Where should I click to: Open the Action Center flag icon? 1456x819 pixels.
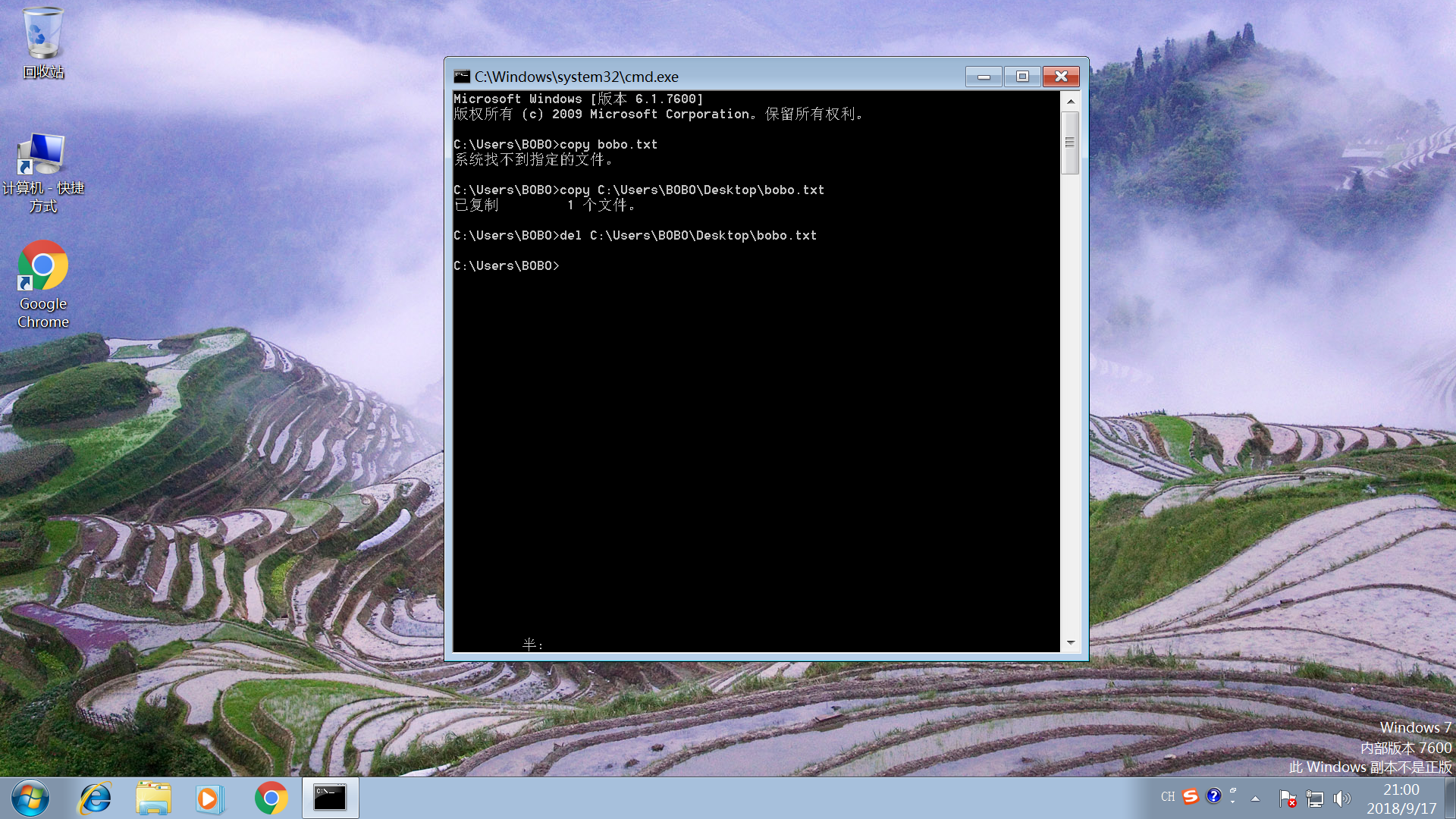coord(1287,798)
